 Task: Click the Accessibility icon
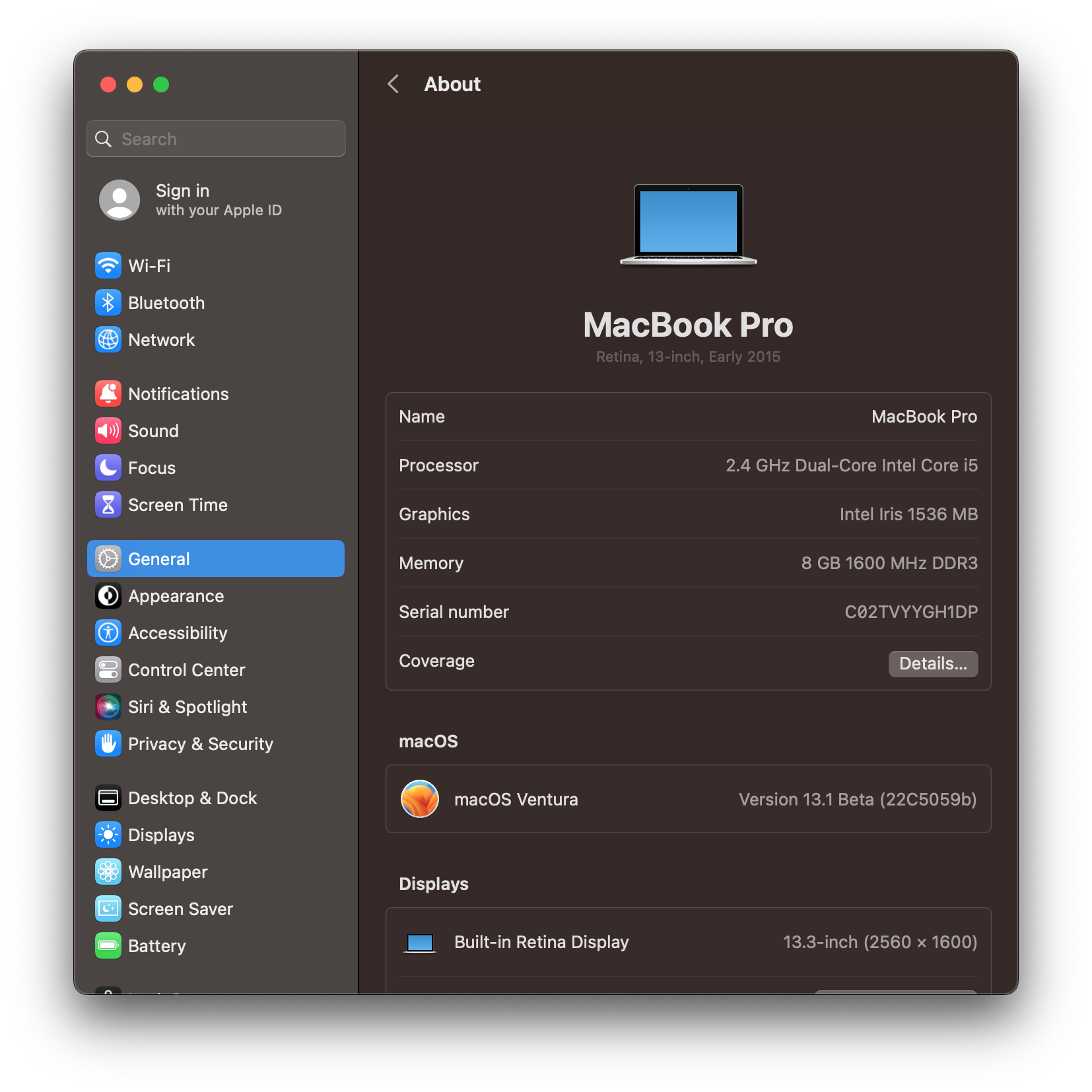[x=108, y=633]
